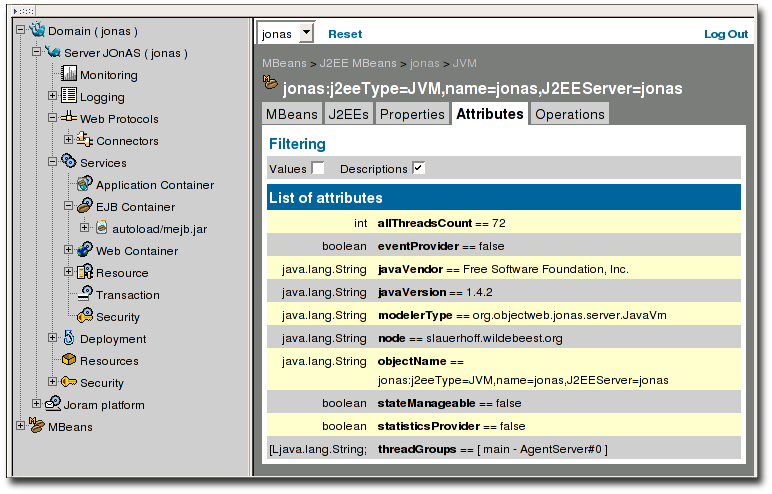The width and height of the screenshot is (772, 494).
Task: Click the JVM breadcrumb link
Action: point(464,63)
